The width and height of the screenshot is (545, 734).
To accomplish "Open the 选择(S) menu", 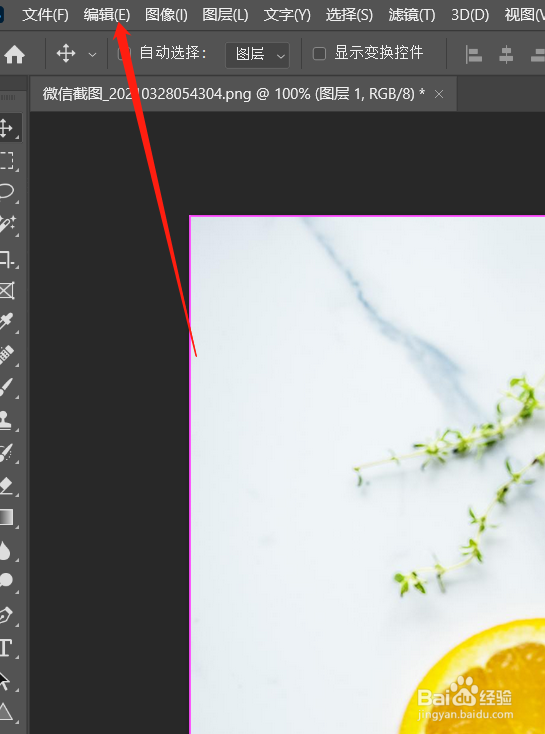I will (x=349, y=15).
